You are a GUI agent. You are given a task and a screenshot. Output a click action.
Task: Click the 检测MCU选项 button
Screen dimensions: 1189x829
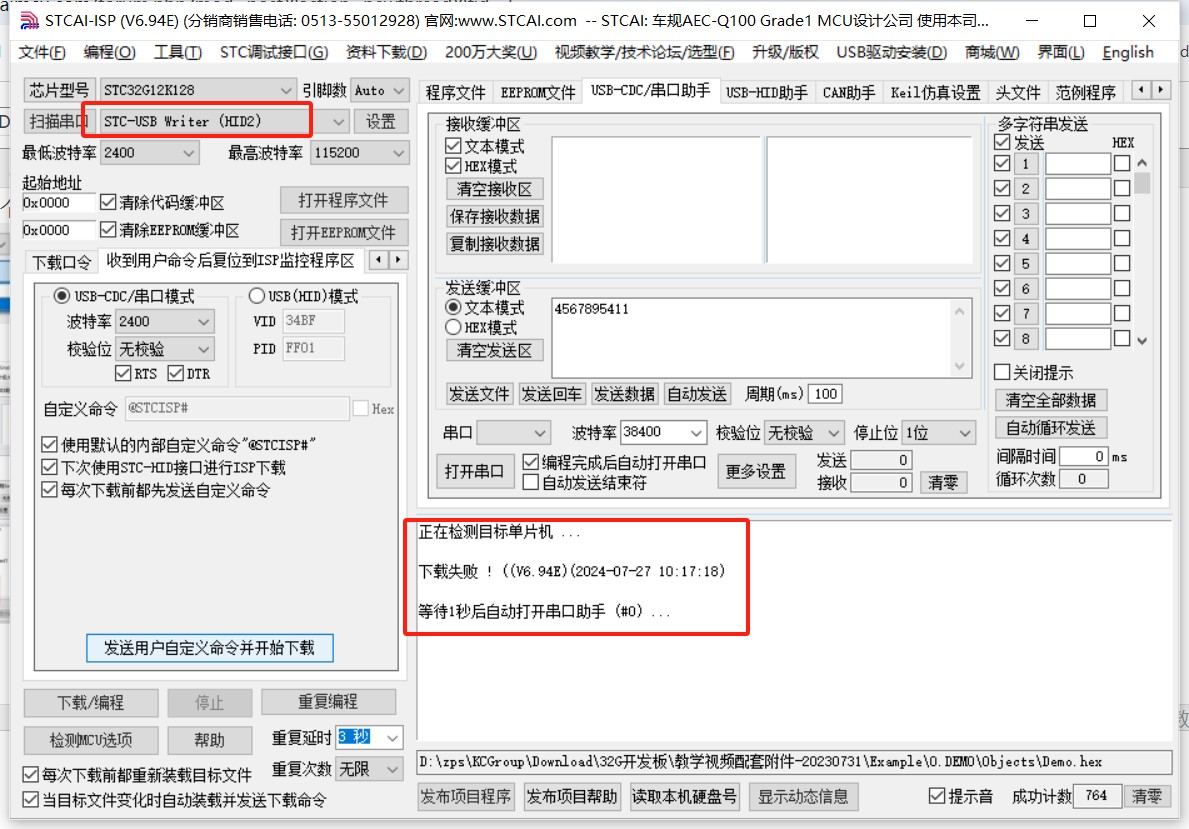click(91, 740)
